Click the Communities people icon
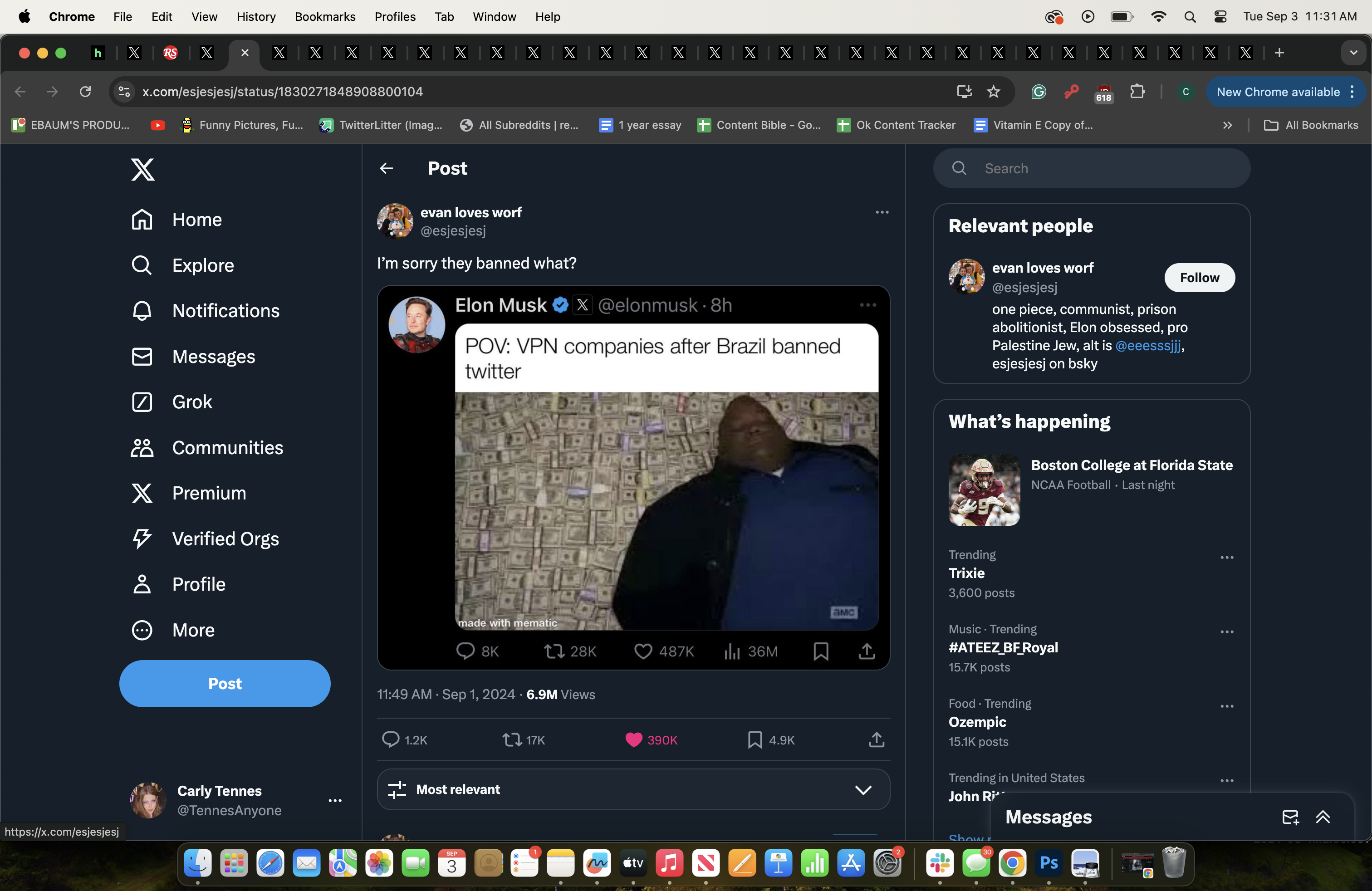 click(x=141, y=447)
